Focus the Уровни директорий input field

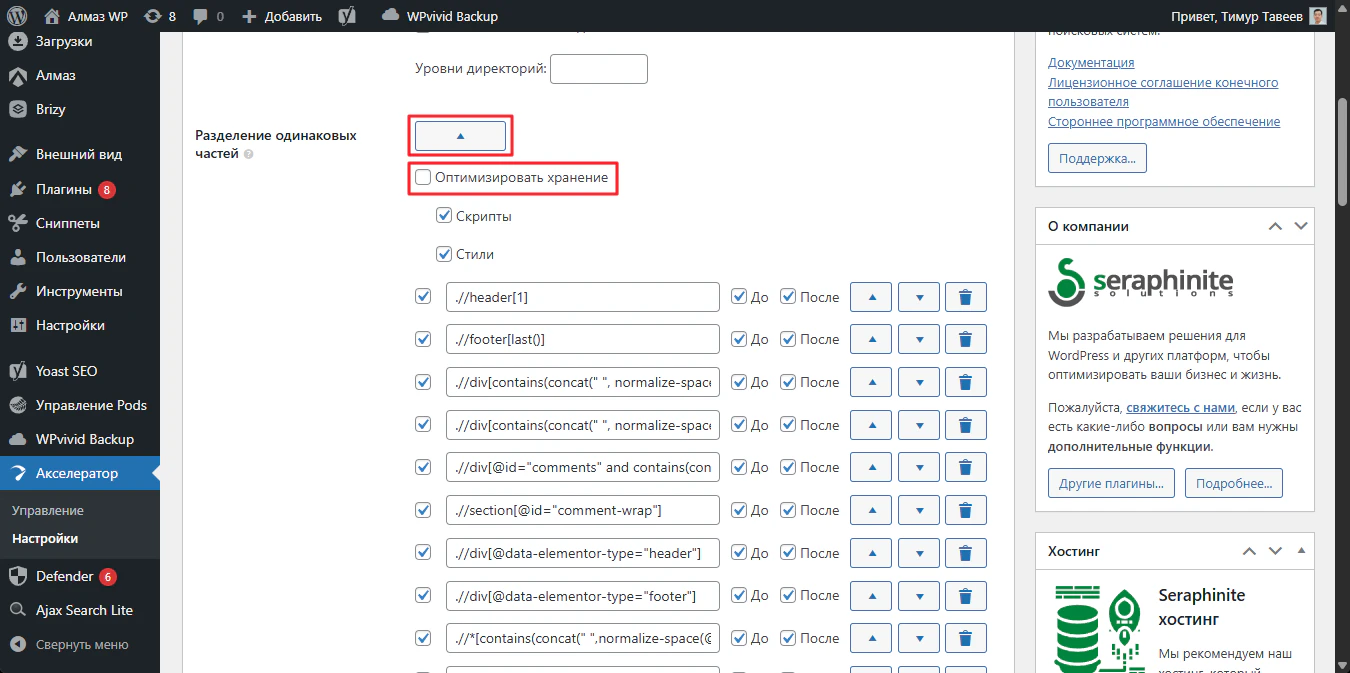pyautogui.click(x=598, y=69)
